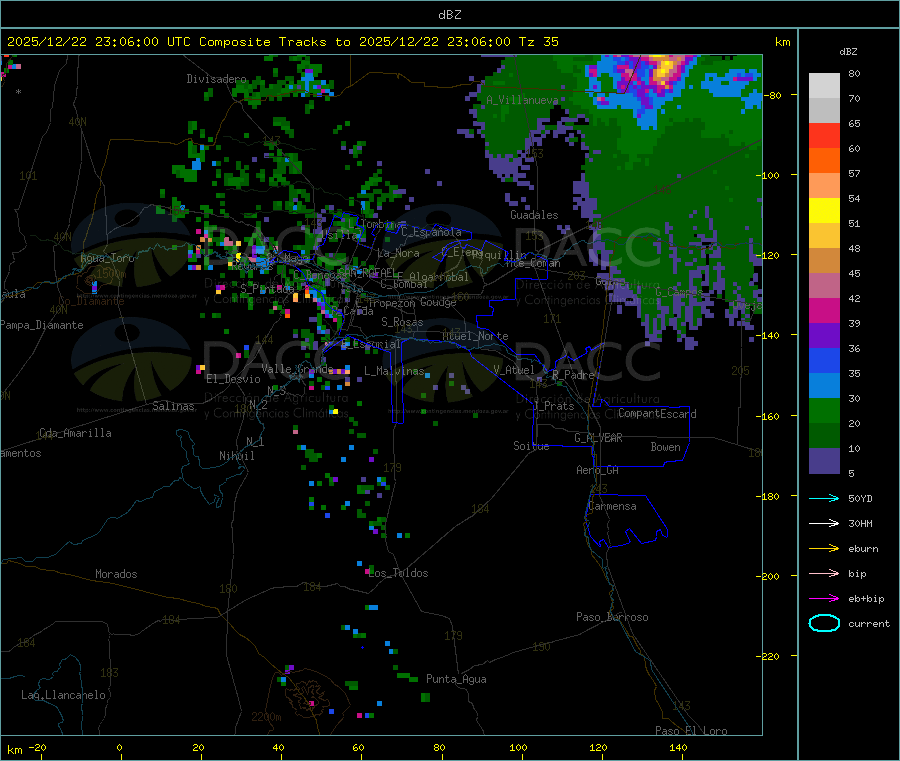Click the Atuel_Norte map label

pyautogui.click(x=475, y=336)
